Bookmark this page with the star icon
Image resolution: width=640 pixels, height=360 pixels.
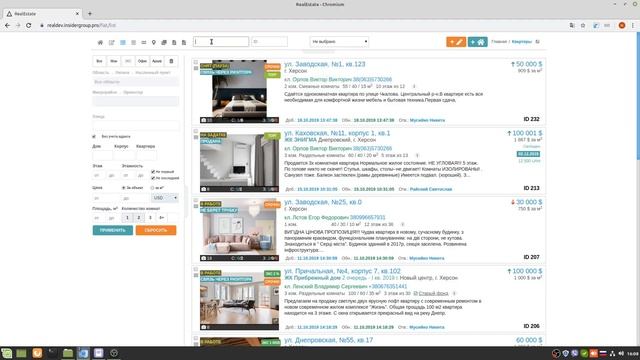583,25
